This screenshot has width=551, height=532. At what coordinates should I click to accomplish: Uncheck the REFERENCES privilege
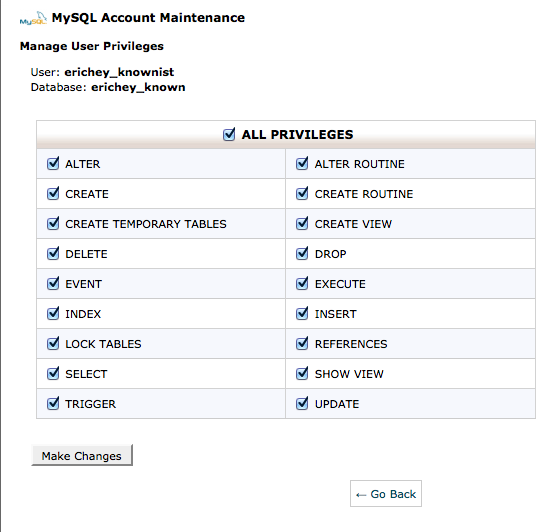click(x=302, y=344)
